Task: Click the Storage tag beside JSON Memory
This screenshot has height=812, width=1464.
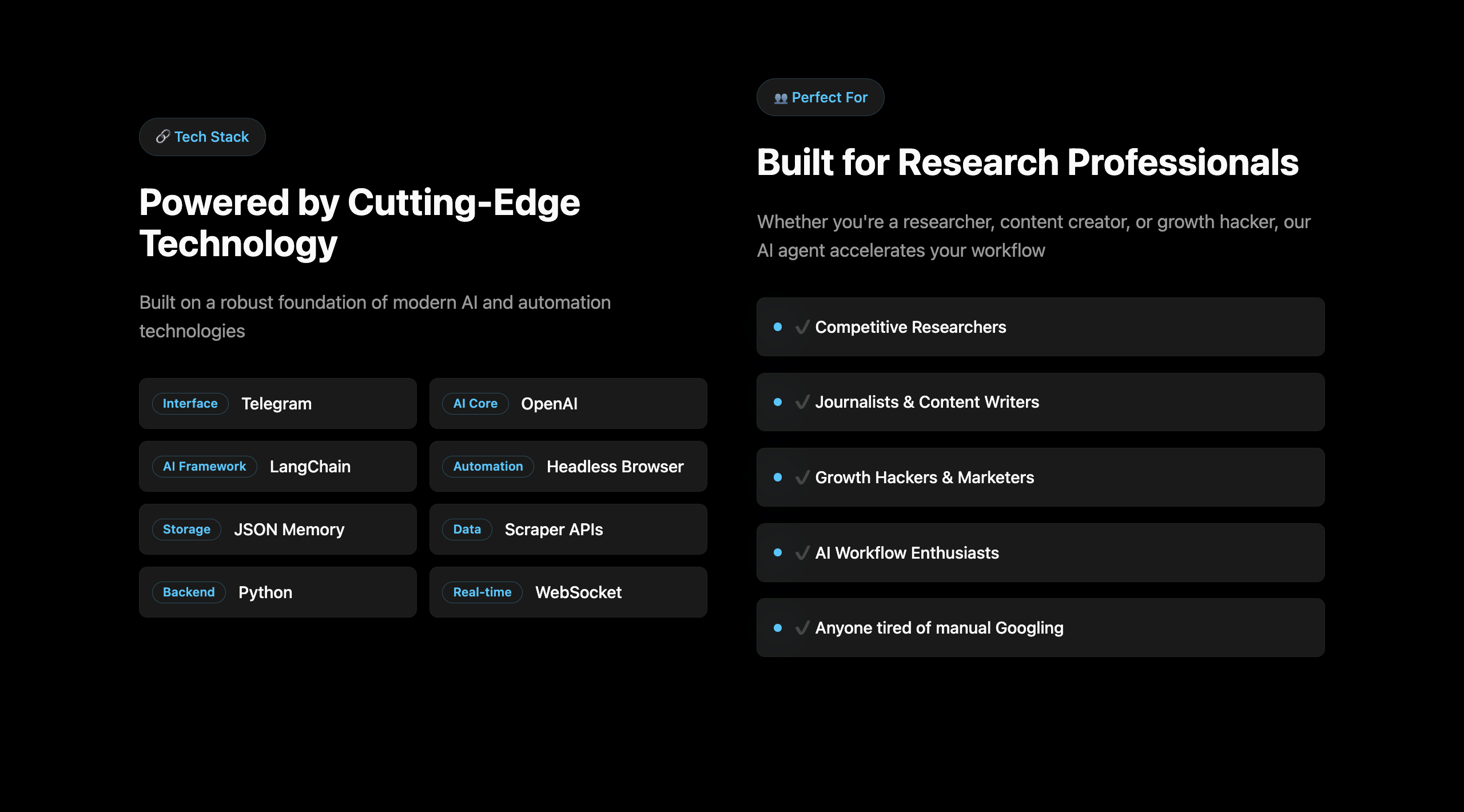Action: click(x=186, y=530)
